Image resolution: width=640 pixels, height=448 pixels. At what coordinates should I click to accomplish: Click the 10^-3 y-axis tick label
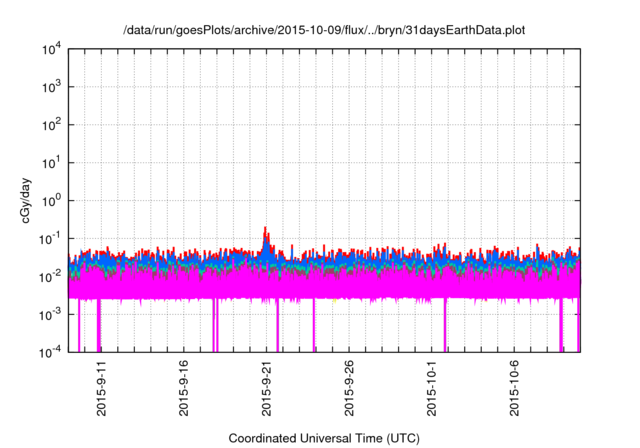50,314
